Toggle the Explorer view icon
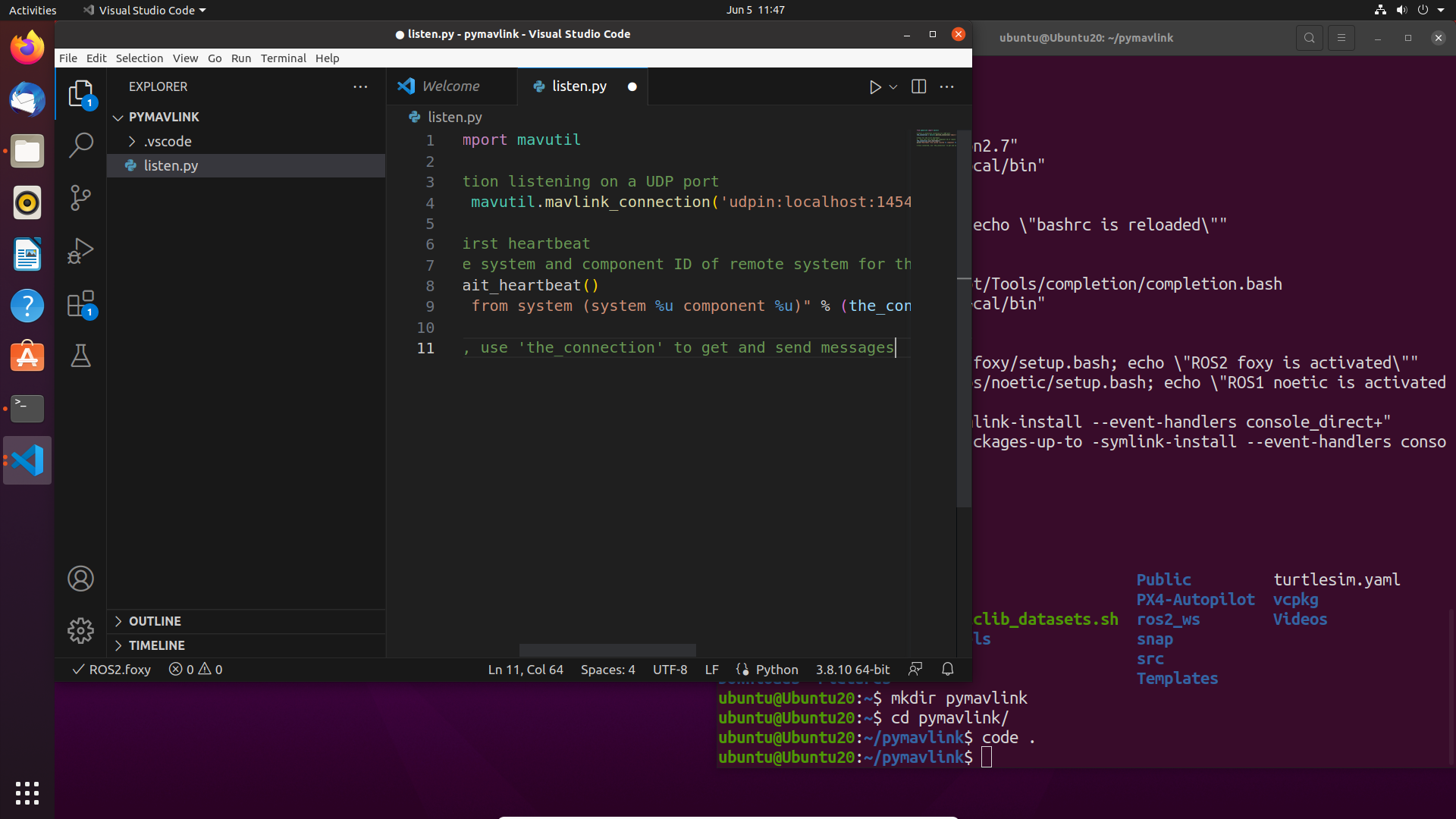The image size is (1456, 819). click(80, 94)
